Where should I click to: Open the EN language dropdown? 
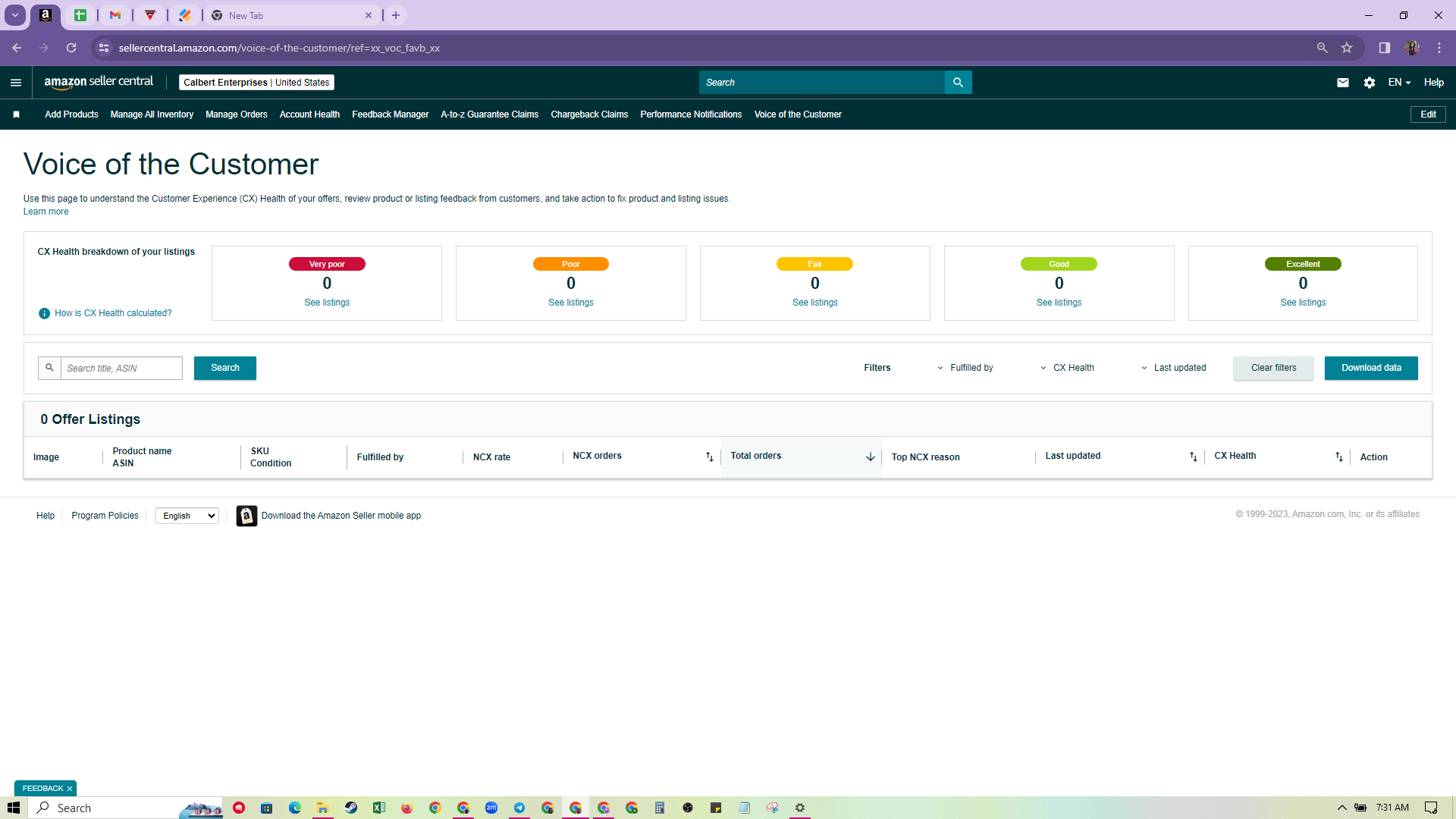point(1399,83)
